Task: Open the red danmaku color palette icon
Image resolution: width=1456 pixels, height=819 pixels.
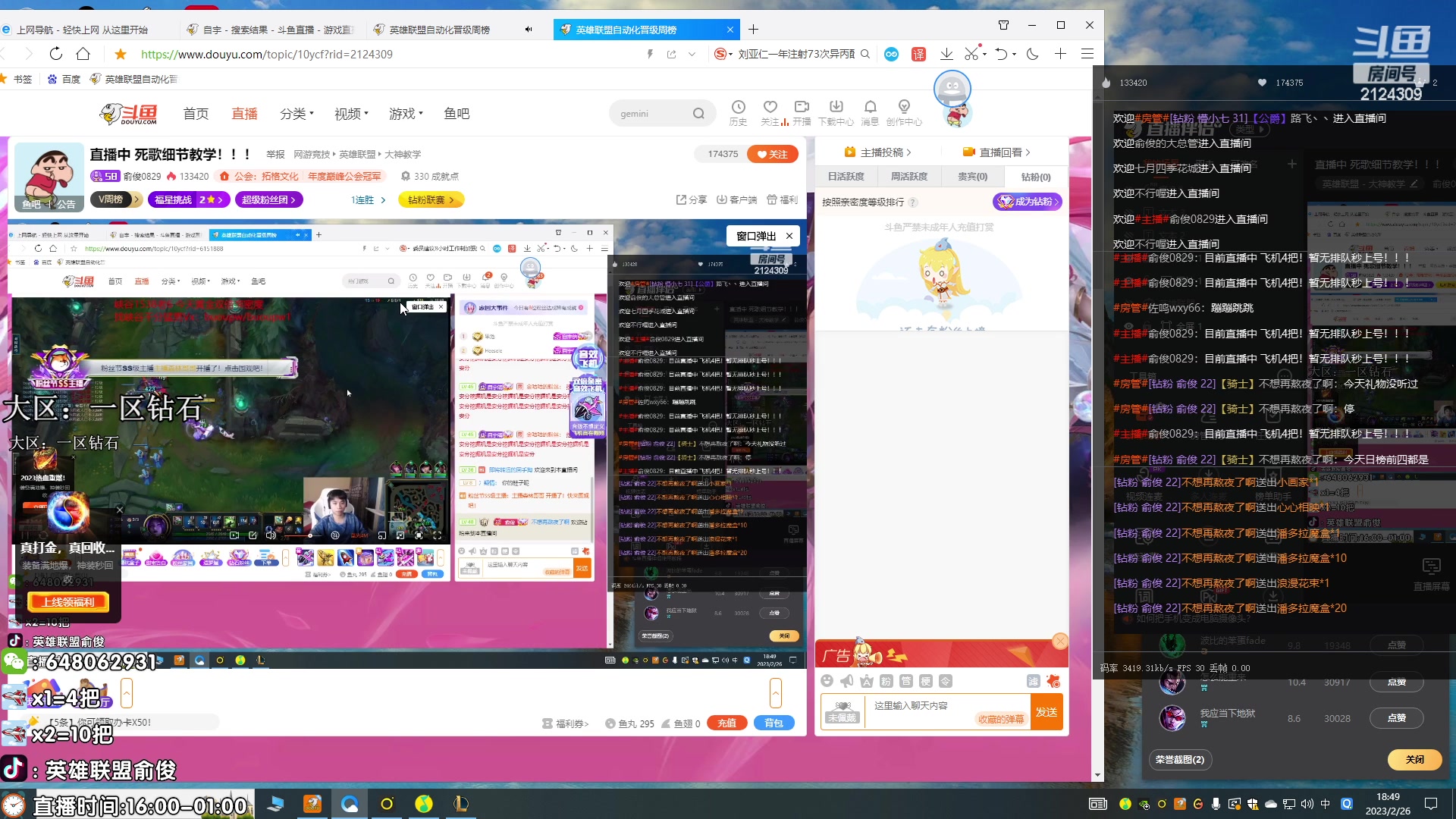Action: tap(1053, 681)
